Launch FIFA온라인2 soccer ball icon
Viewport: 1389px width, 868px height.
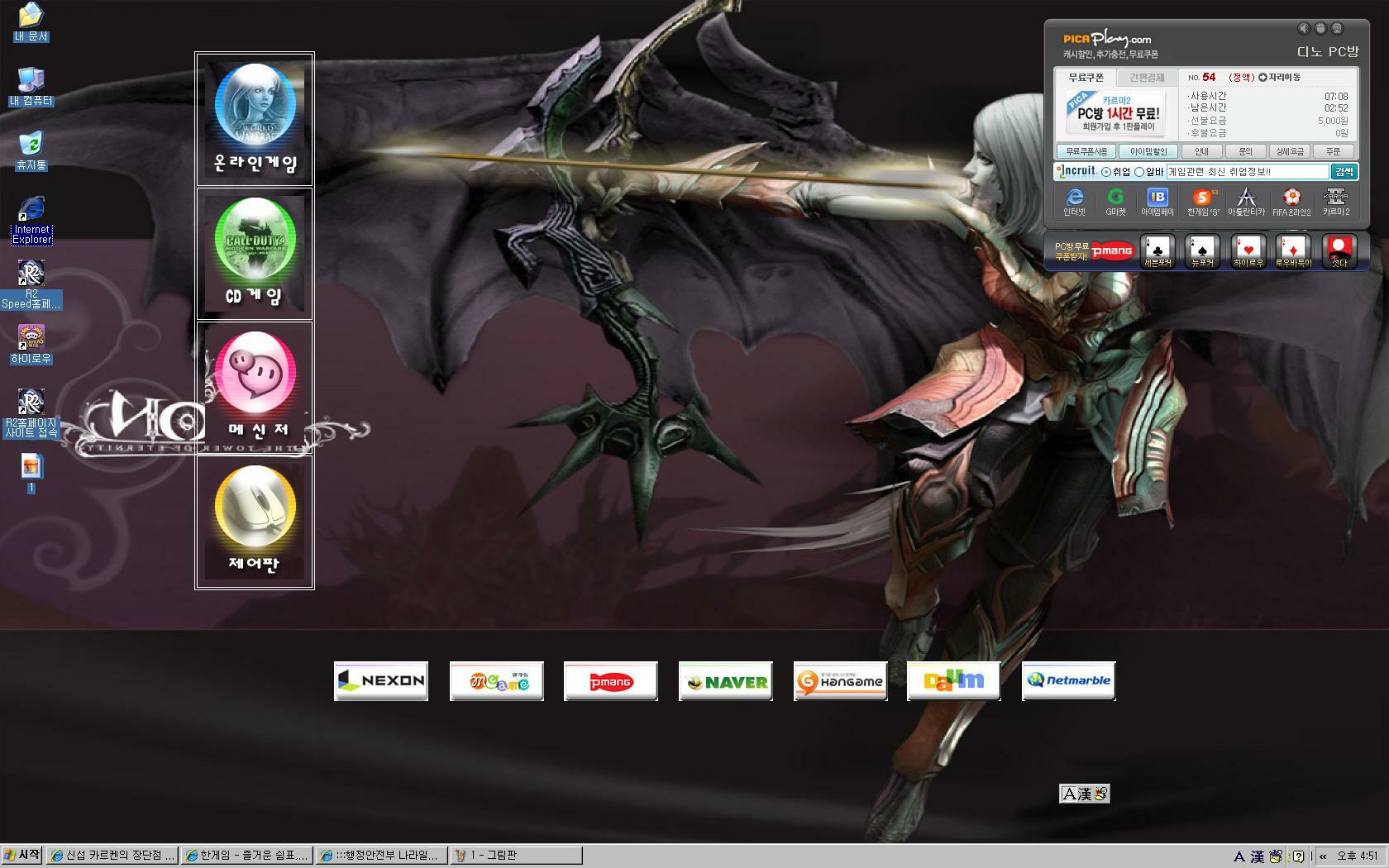click(1291, 202)
